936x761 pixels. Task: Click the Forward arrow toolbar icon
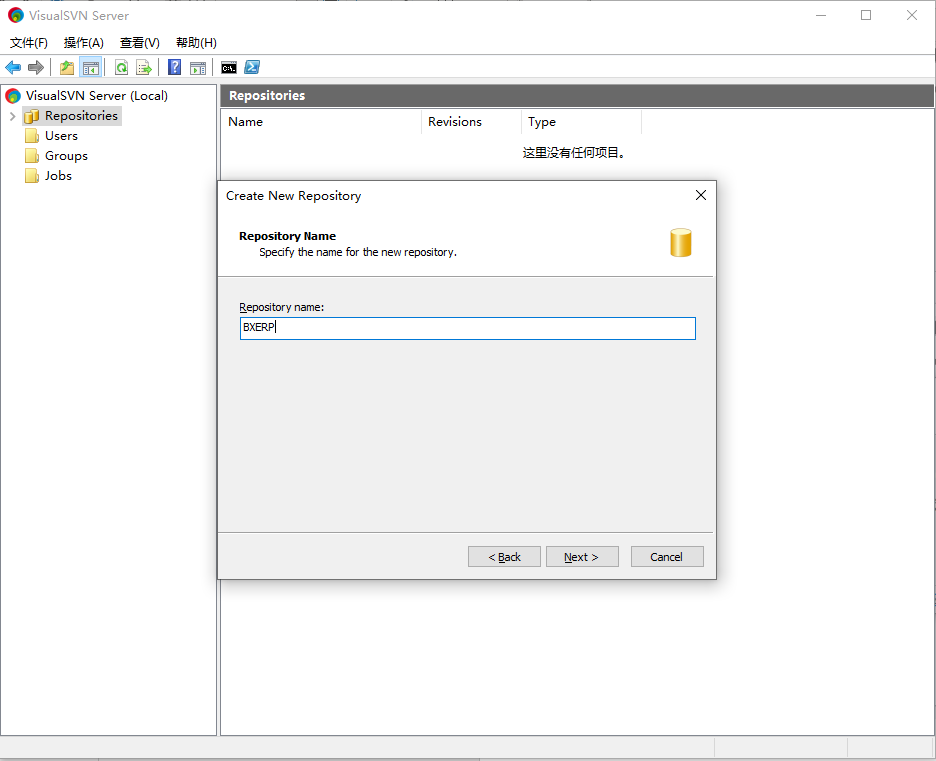36,67
